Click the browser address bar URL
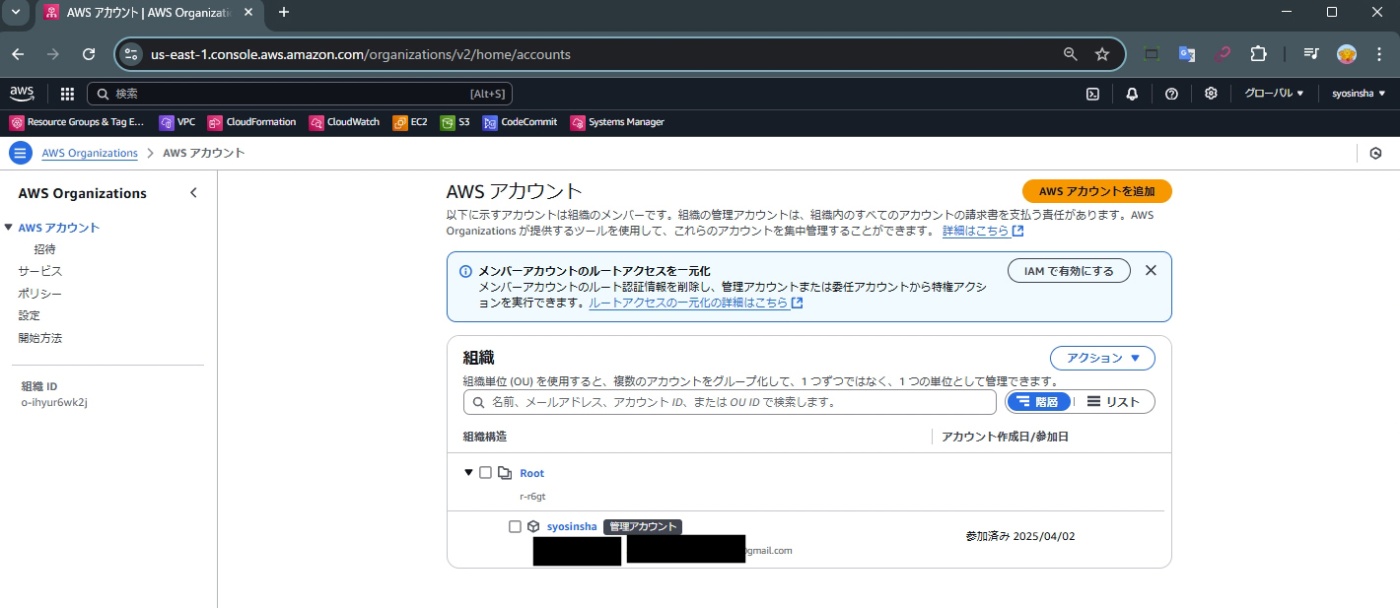This screenshot has width=1400, height=608. 360,55
